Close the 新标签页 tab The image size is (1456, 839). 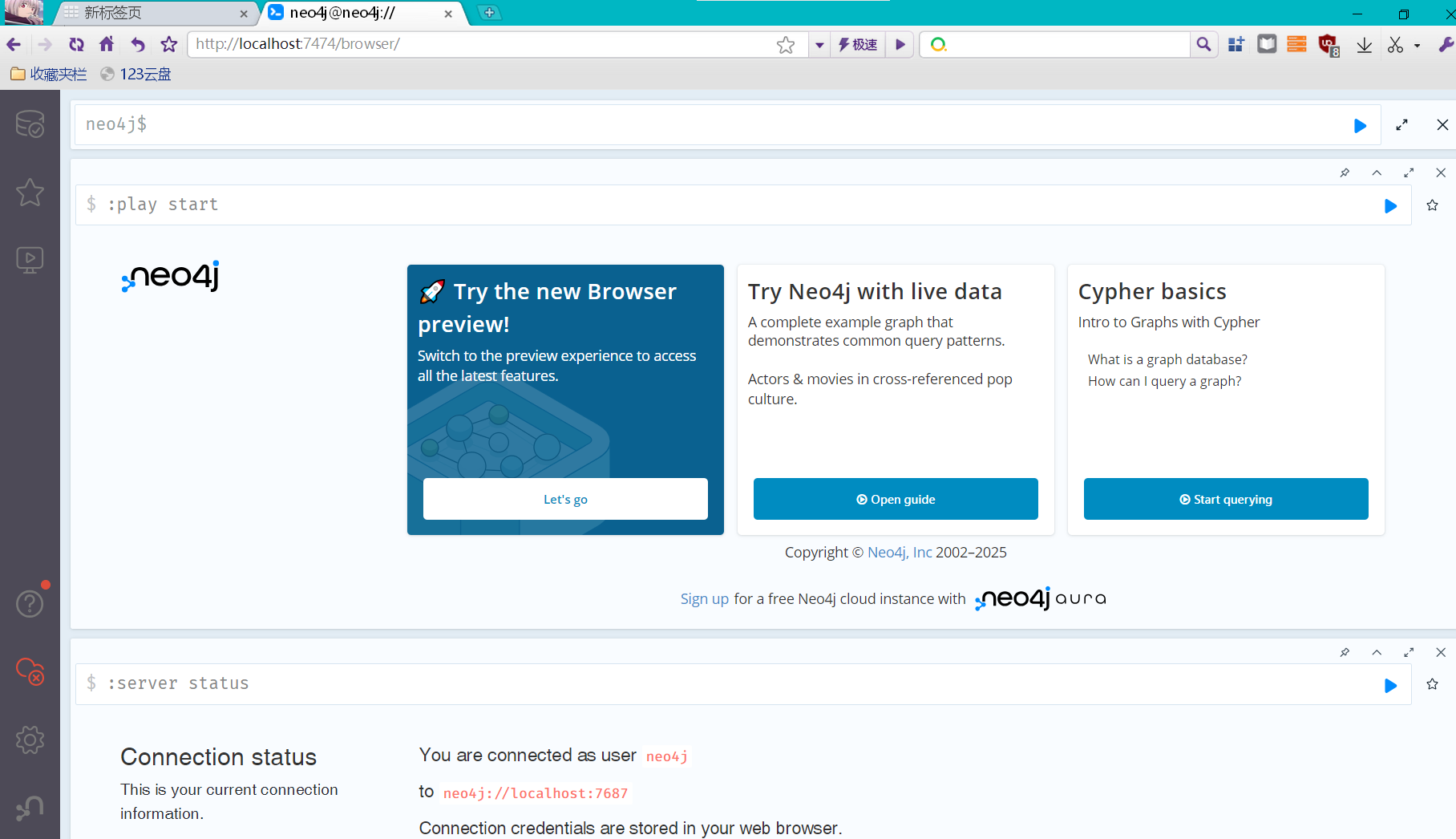(244, 14)
